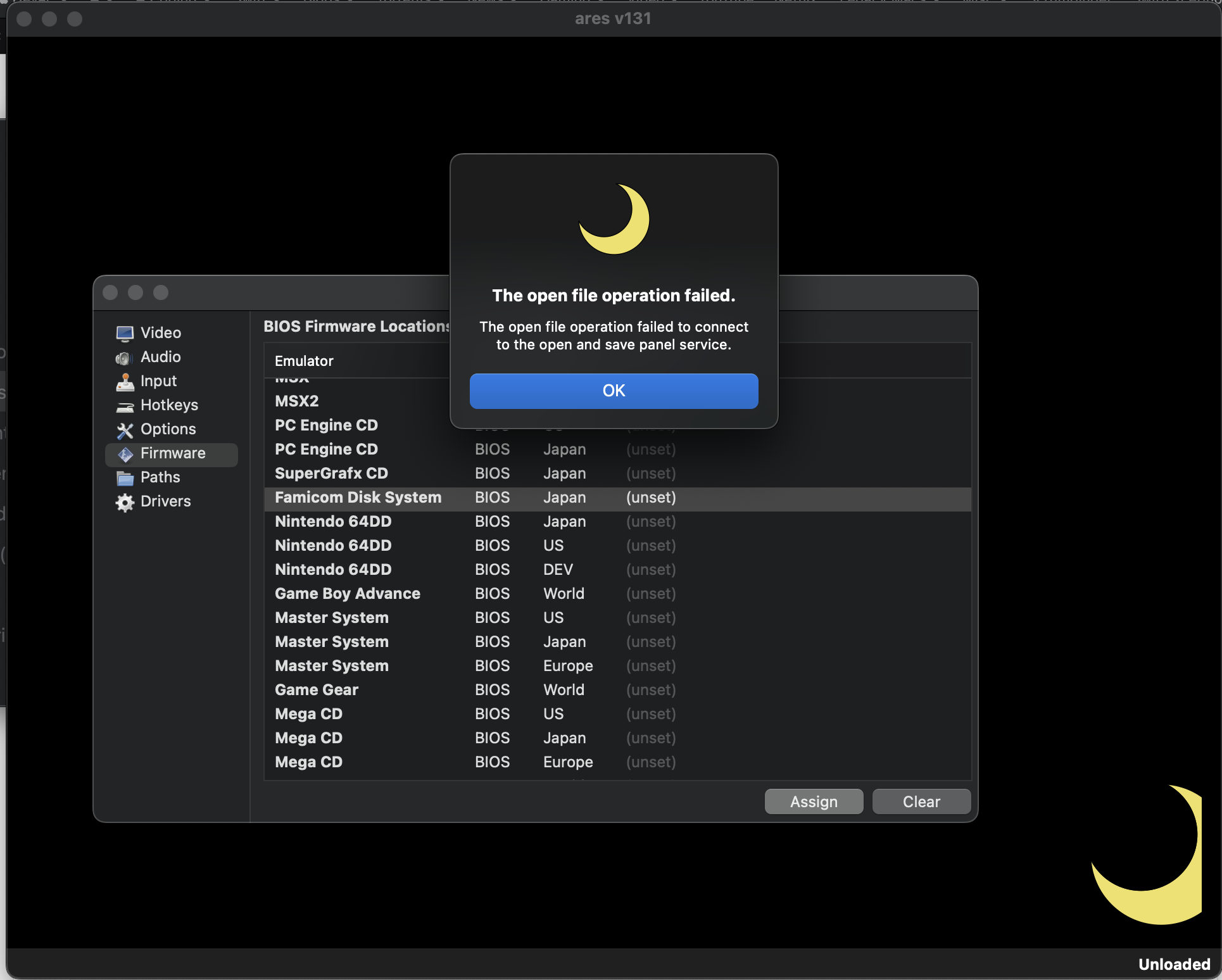Open the Drivers settings panel
The image size is (1222, 980).
point(165,501)
